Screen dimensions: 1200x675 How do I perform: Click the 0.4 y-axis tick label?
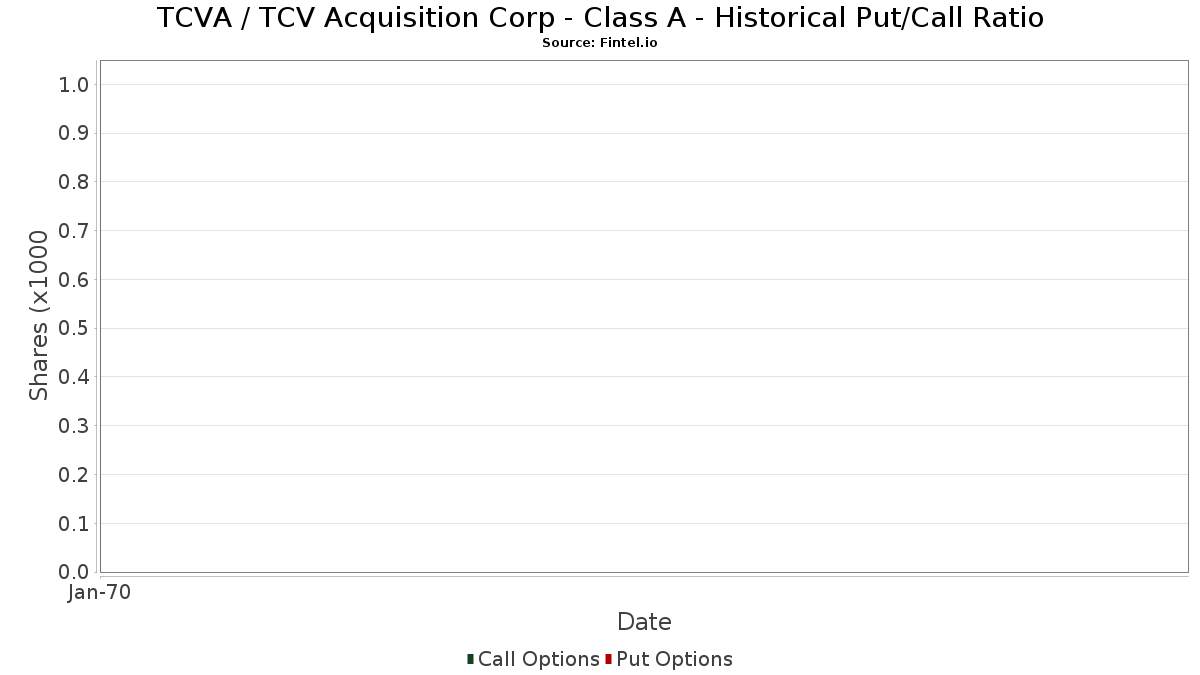74,377
